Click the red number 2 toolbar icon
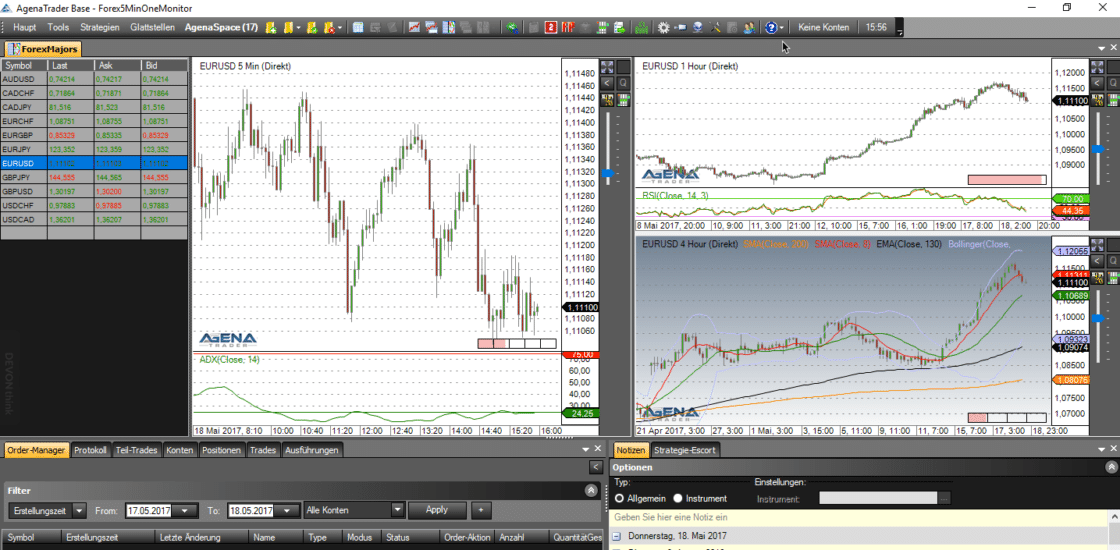 pos(550,27)
